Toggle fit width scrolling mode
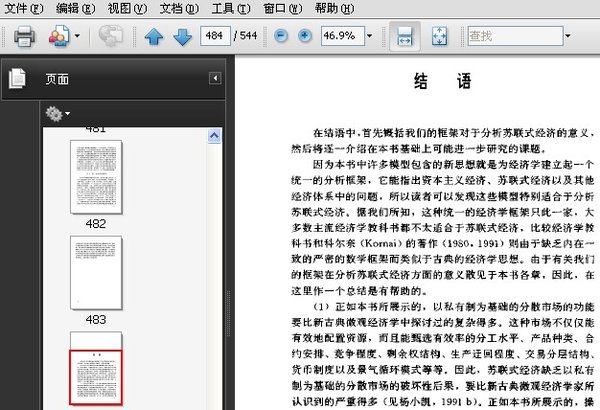The width and height of the screenshot is (600, 410). click(403, 37)
